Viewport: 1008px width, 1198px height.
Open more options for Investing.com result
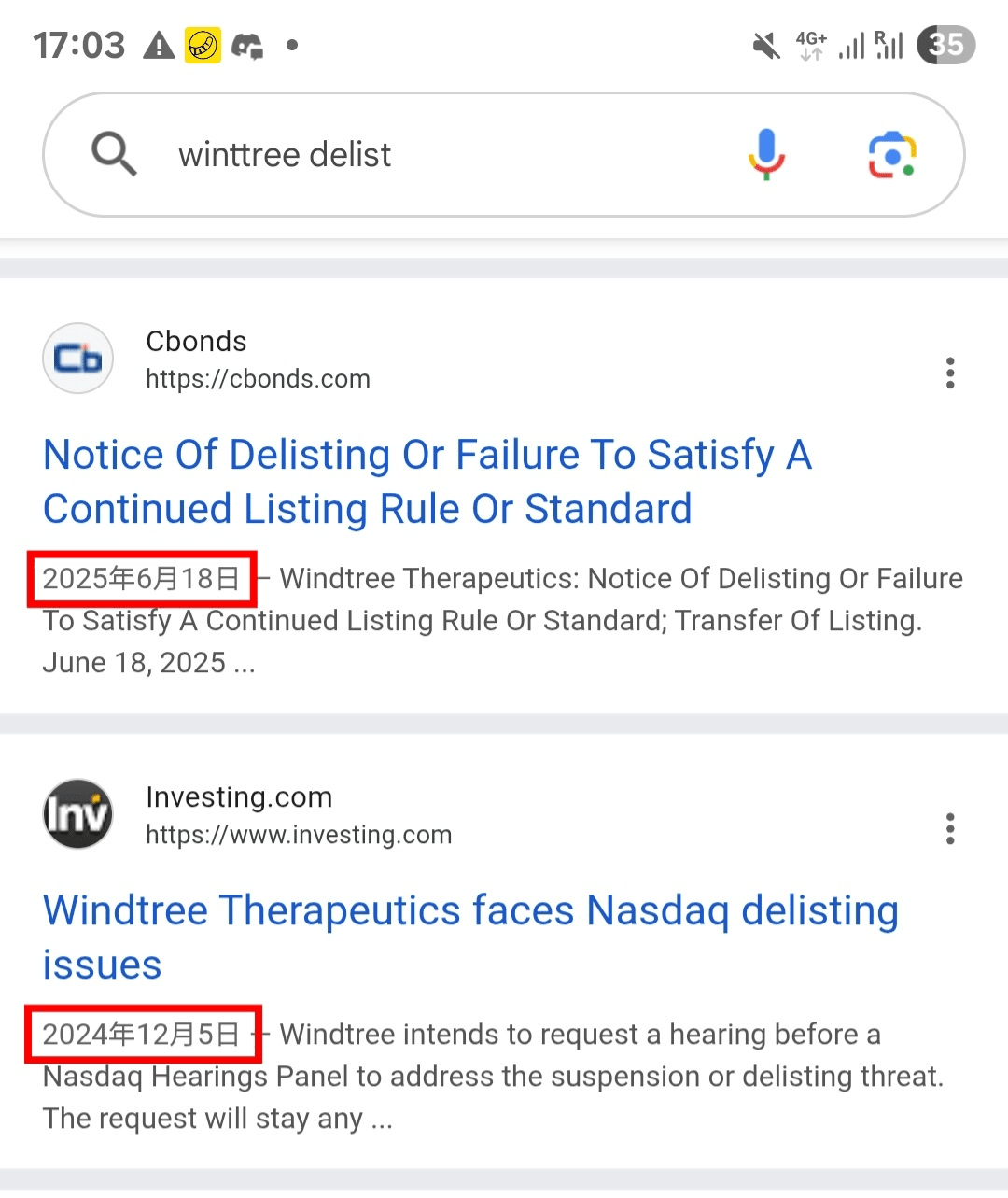(x=950, y=828)
